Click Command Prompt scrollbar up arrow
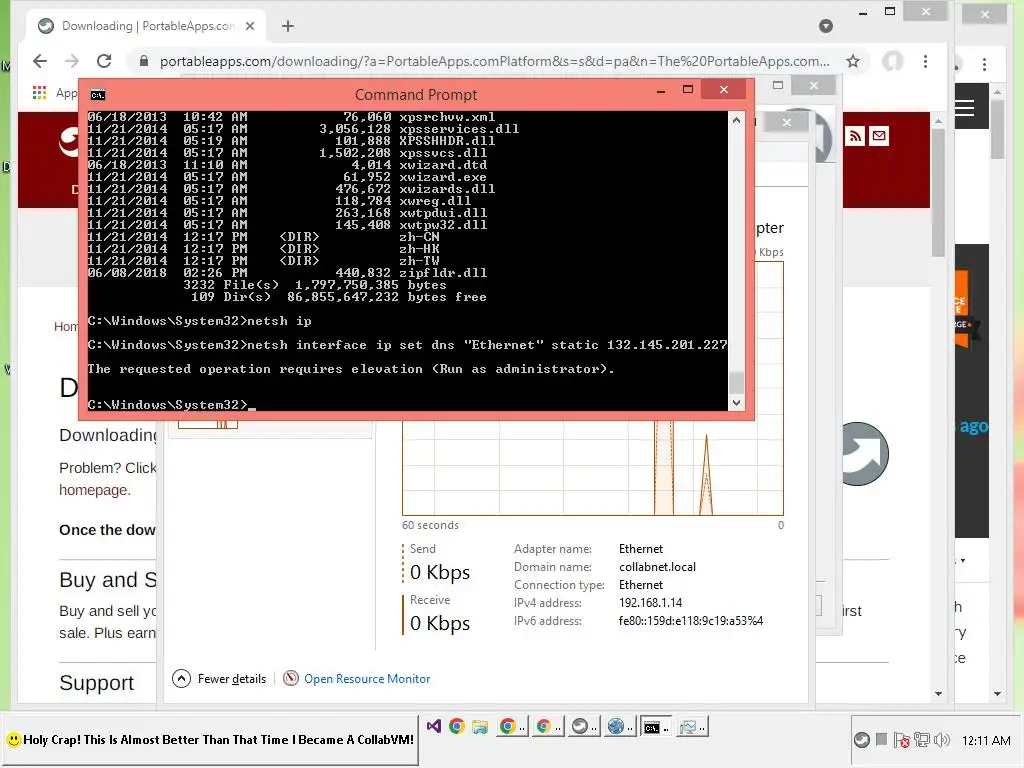 737,120
